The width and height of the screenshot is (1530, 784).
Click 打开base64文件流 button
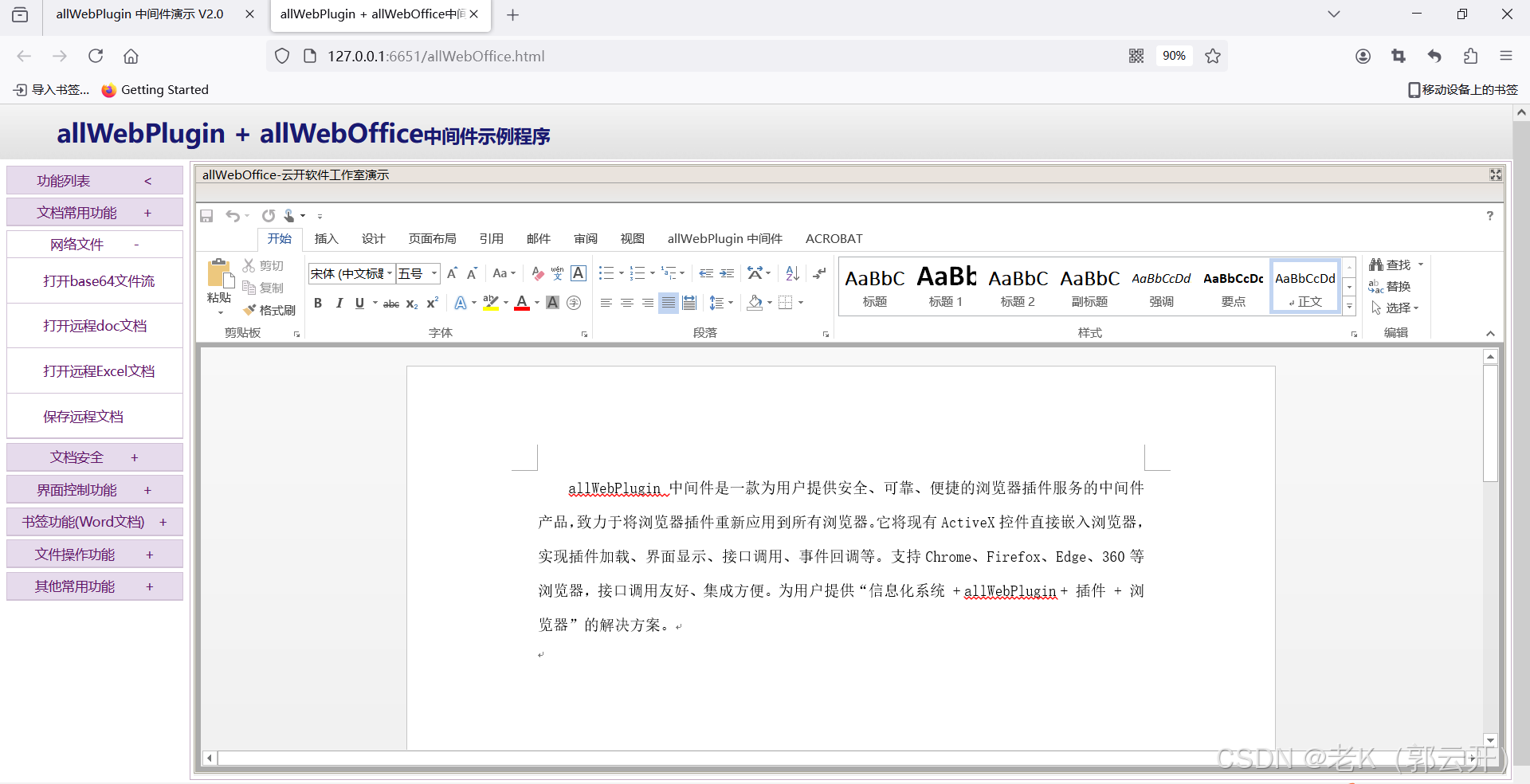click(95, 281)
